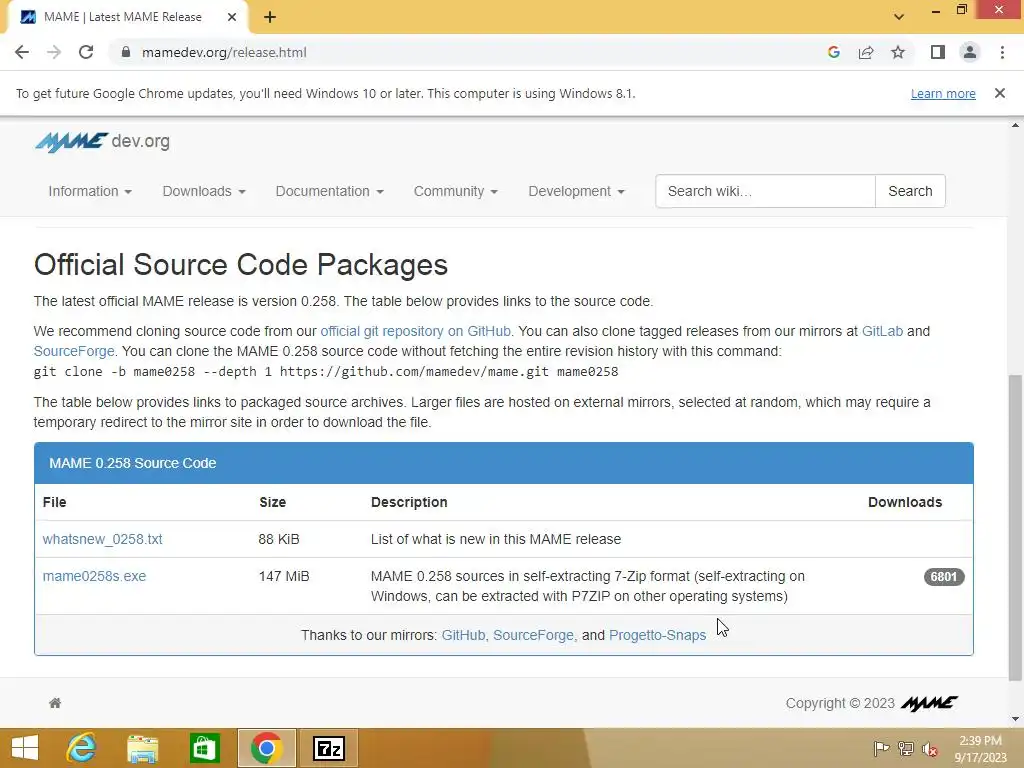Open Learn more about Chrome updates
The width and height of the screenshot is (1024, 768).
pos(943,93)
